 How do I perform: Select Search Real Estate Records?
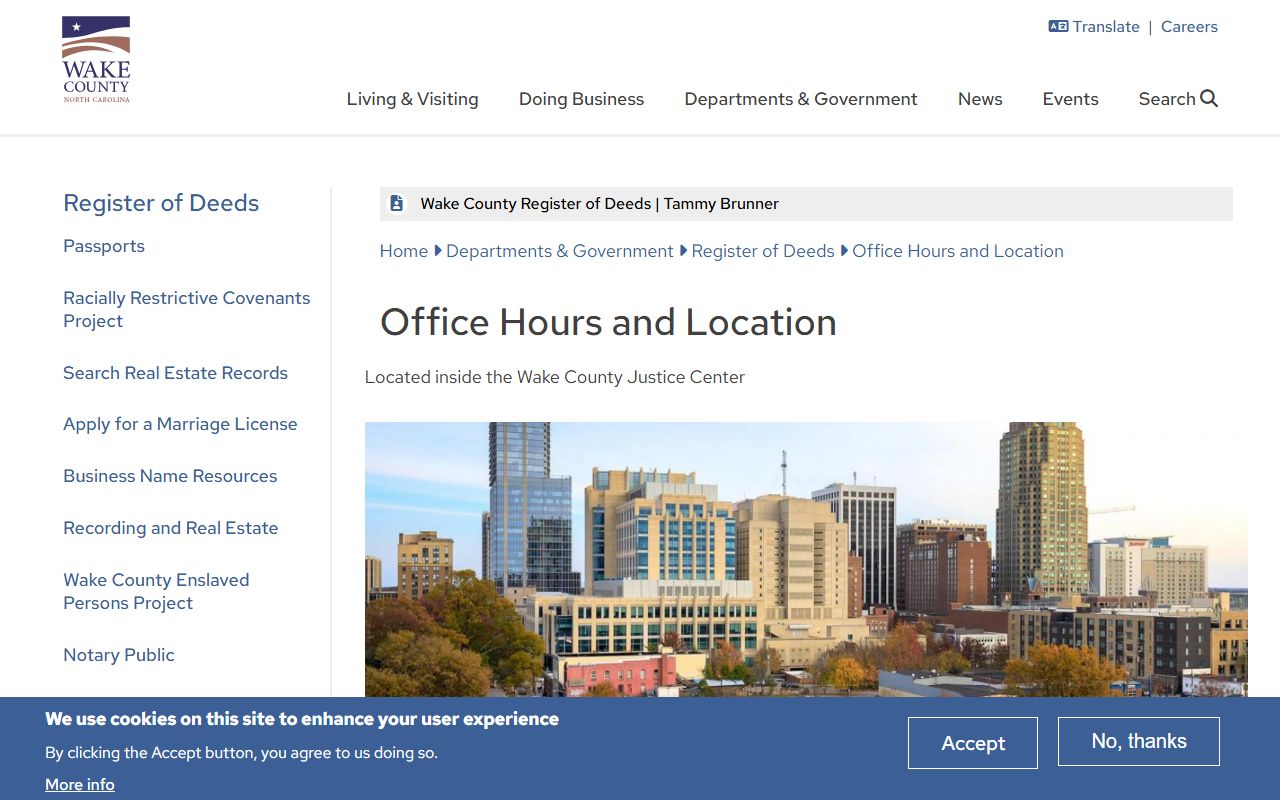tap(176, 373)
